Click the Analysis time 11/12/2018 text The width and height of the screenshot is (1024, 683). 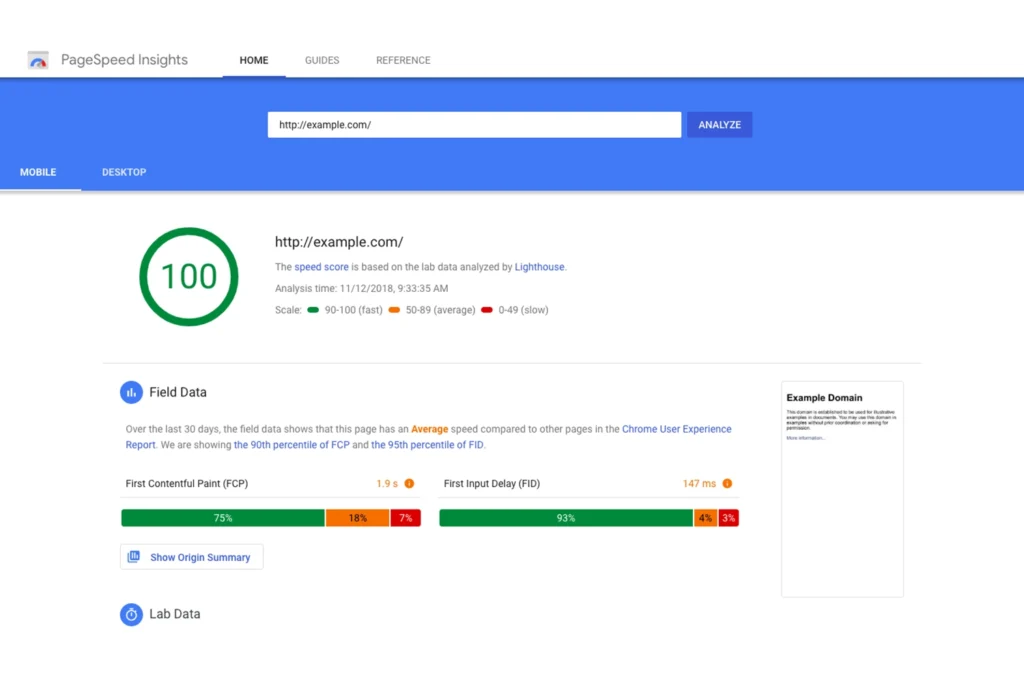(361, 289)
